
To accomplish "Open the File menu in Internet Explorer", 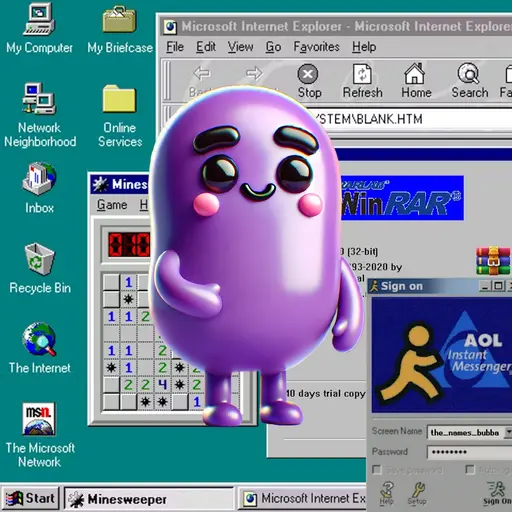I will pos(175,47).
